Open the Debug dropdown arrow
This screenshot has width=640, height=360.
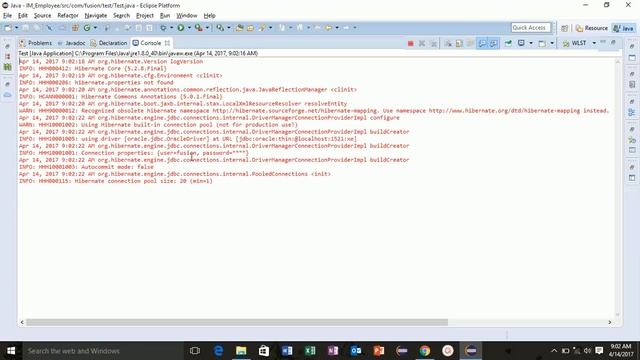pos(171,28)
